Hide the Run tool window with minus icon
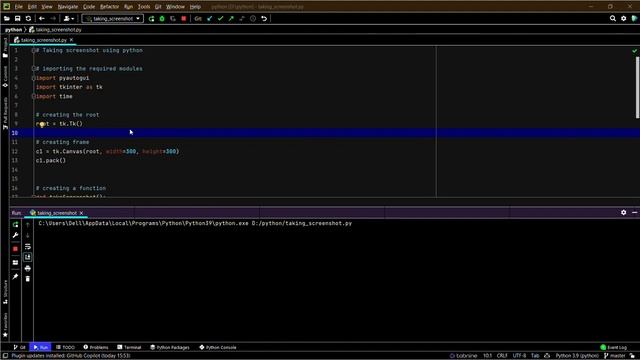640x360 pixels. [x=634, y=213]
